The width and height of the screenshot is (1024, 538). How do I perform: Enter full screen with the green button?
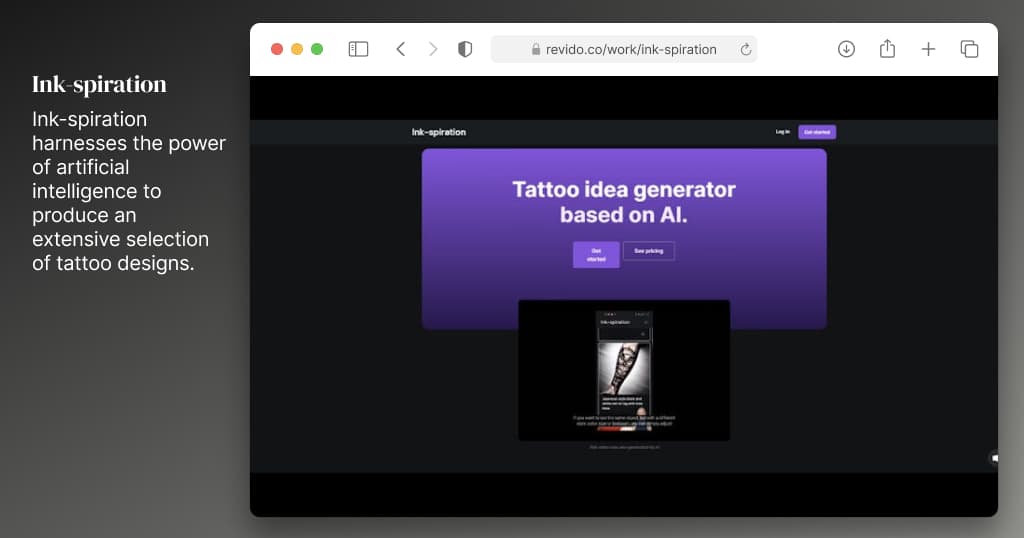(317, 49)
